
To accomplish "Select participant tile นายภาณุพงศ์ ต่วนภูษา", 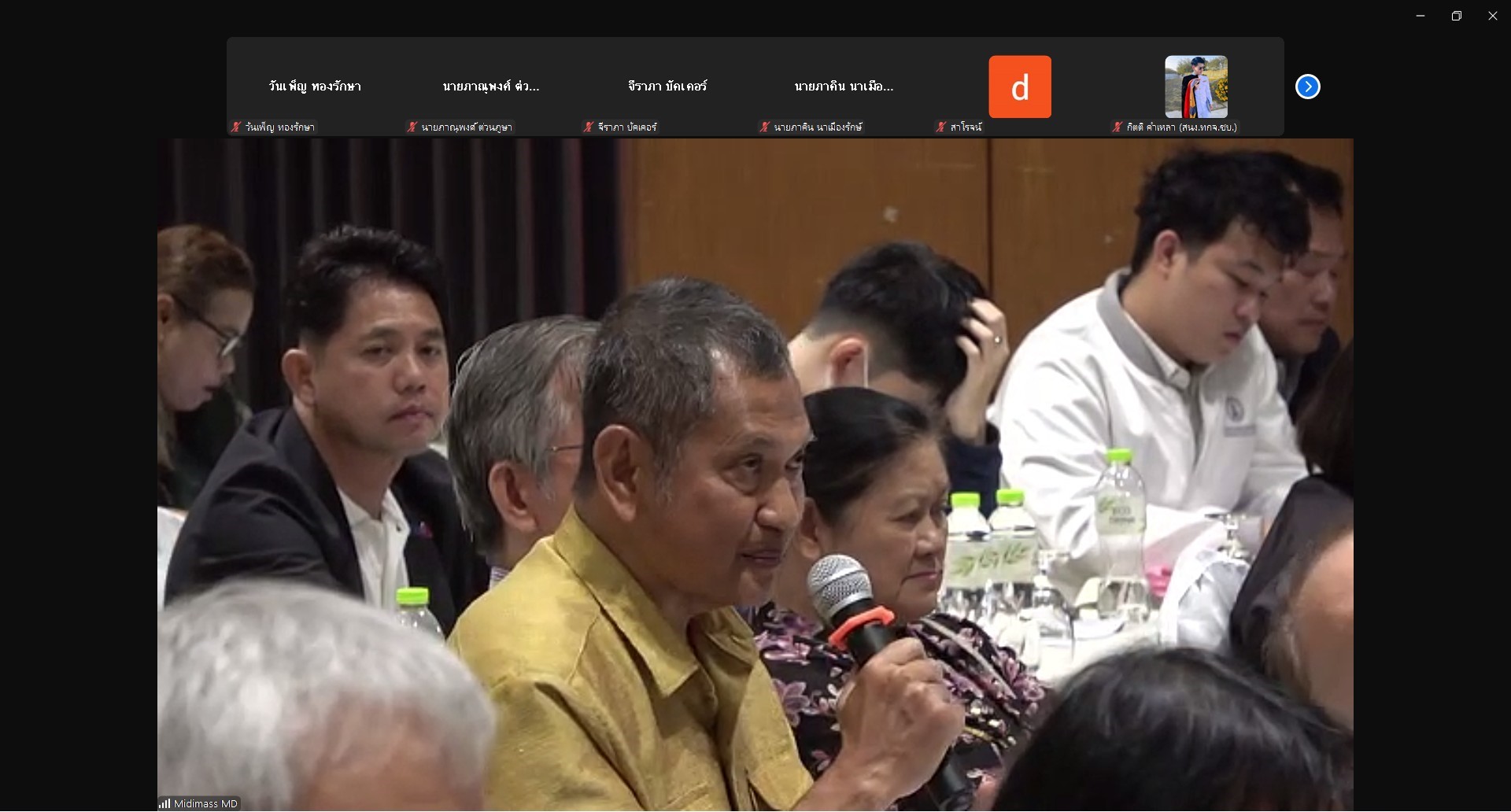I will [x=491, y=87].
